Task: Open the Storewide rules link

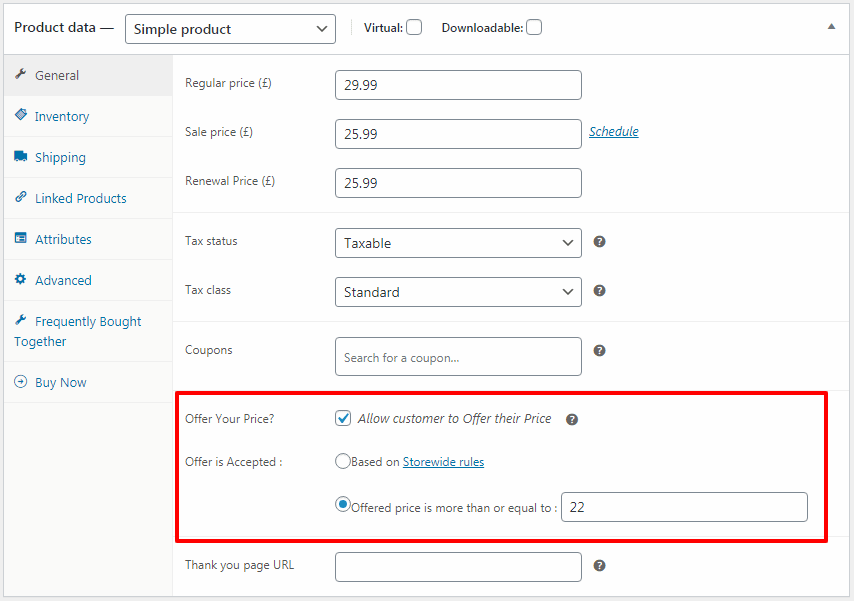Action: (443, 462)
